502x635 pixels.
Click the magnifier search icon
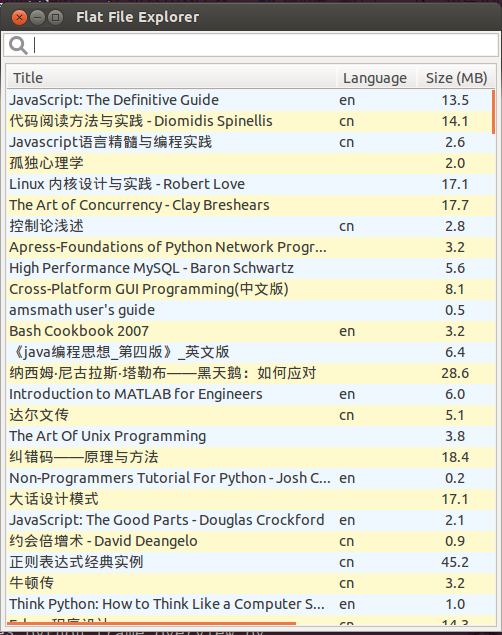click(x=18, y=45)
